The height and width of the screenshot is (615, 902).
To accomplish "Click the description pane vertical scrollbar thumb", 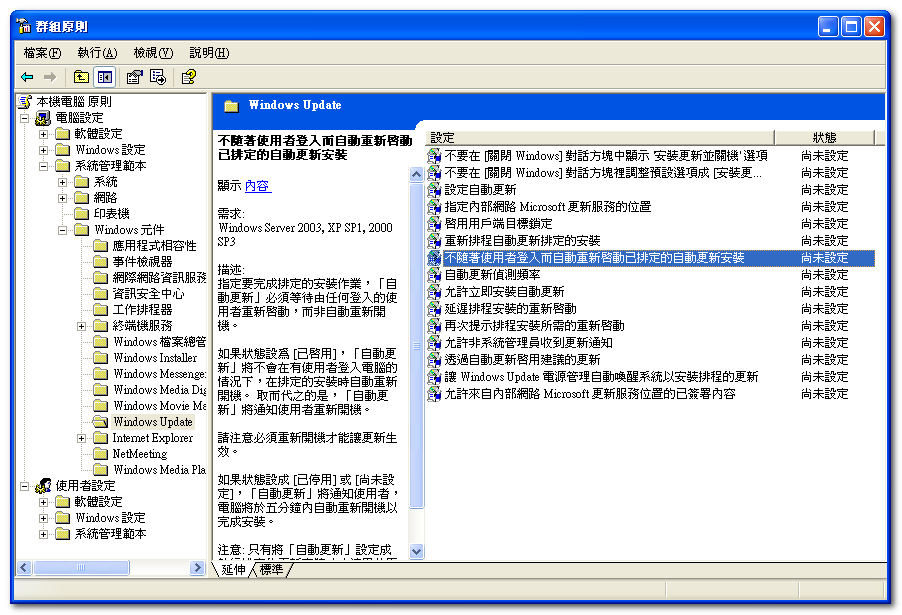I will coord(416,346).
